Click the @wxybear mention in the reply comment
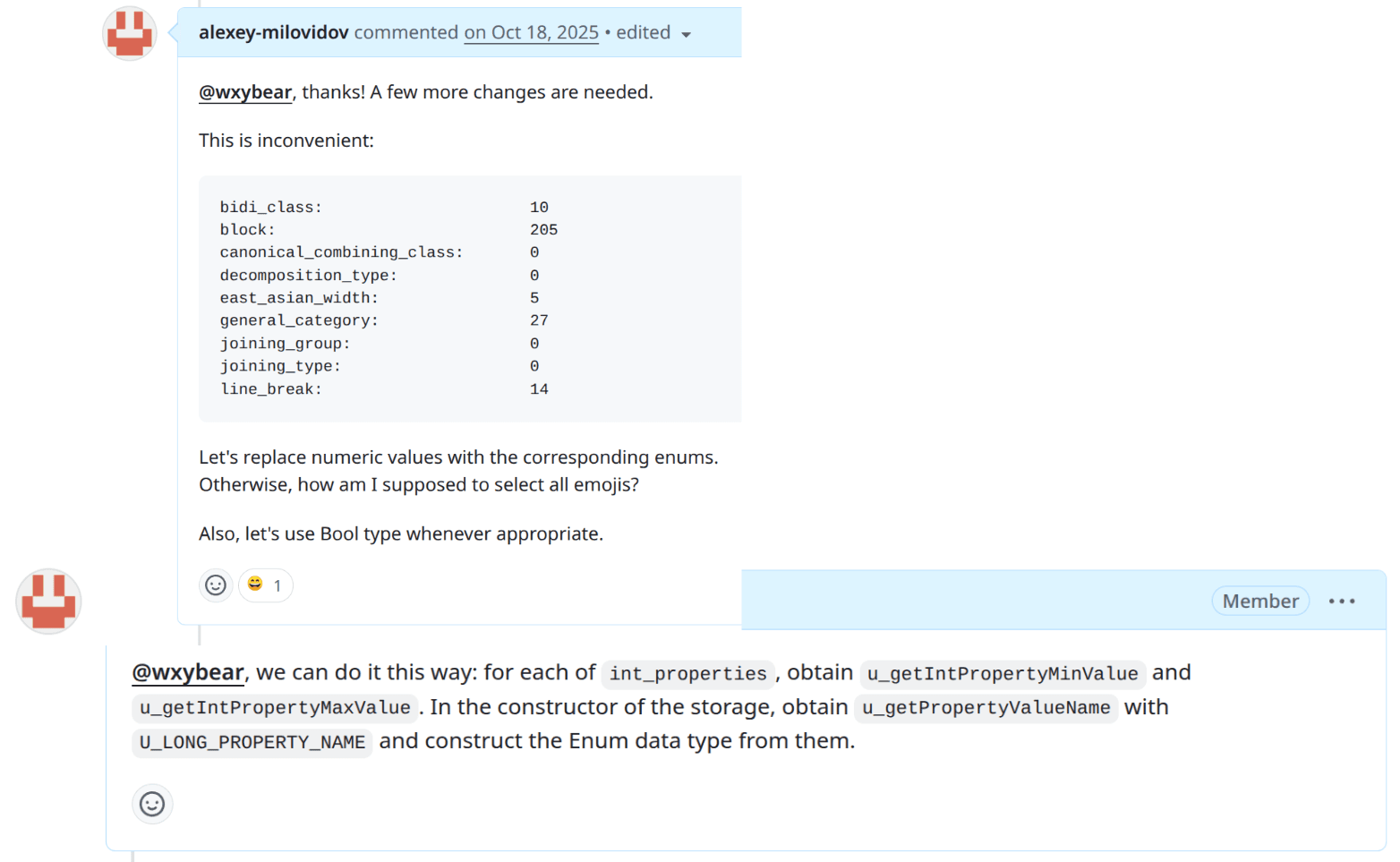The width and height of the screenshot is (1400, 862). pyautogui.click(x=187, y=672)
